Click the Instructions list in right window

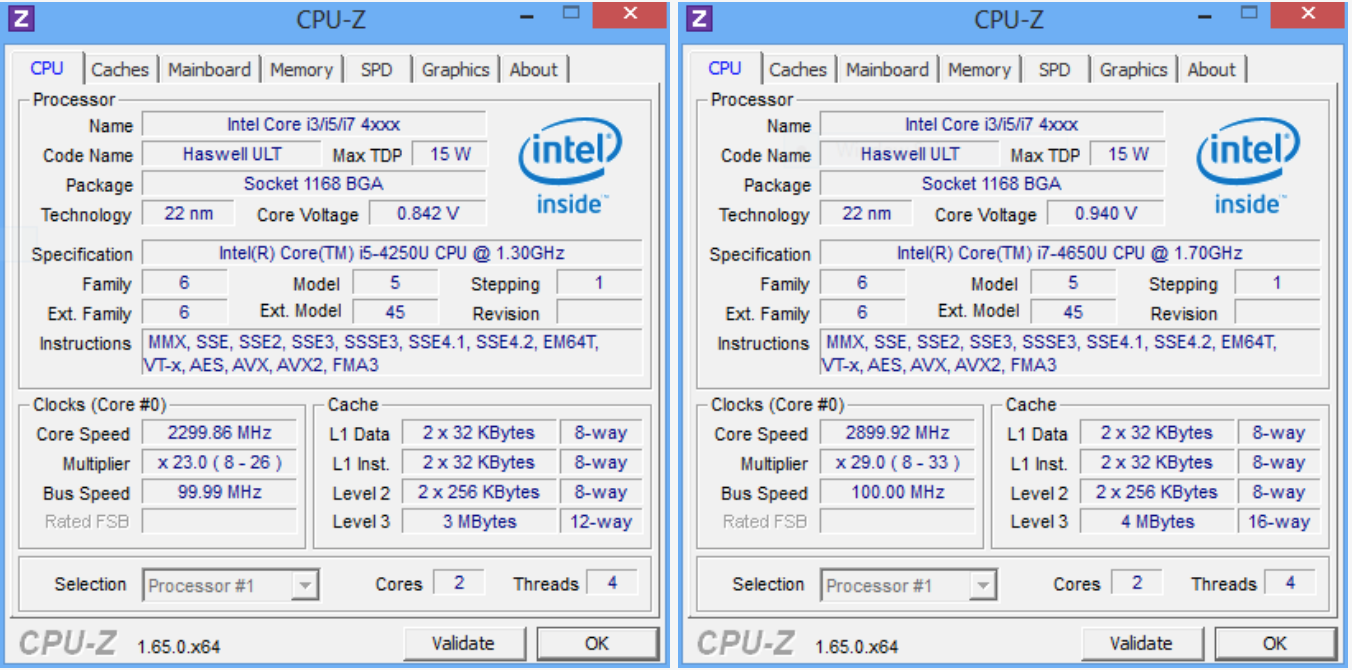(1070, 354)
